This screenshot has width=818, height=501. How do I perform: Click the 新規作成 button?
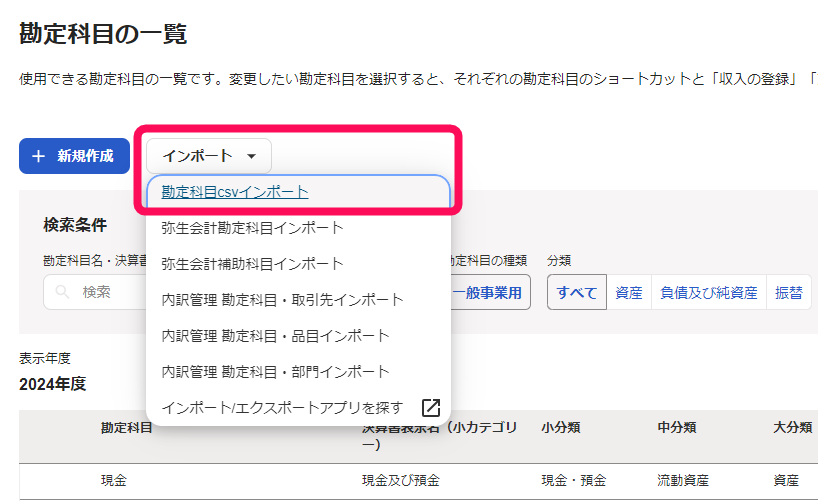tap(74, 156)
